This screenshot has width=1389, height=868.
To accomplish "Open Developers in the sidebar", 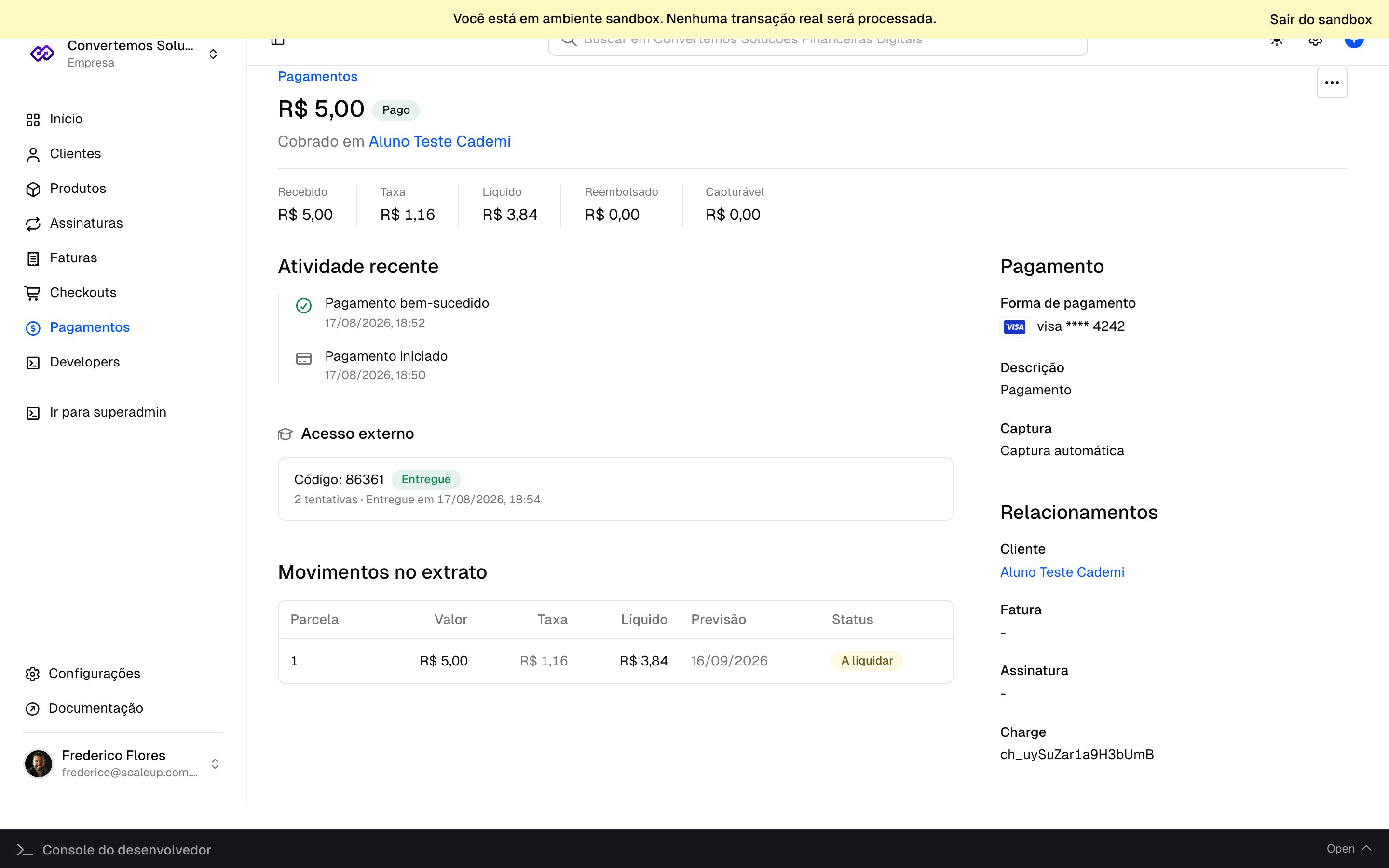I will 85,362.
